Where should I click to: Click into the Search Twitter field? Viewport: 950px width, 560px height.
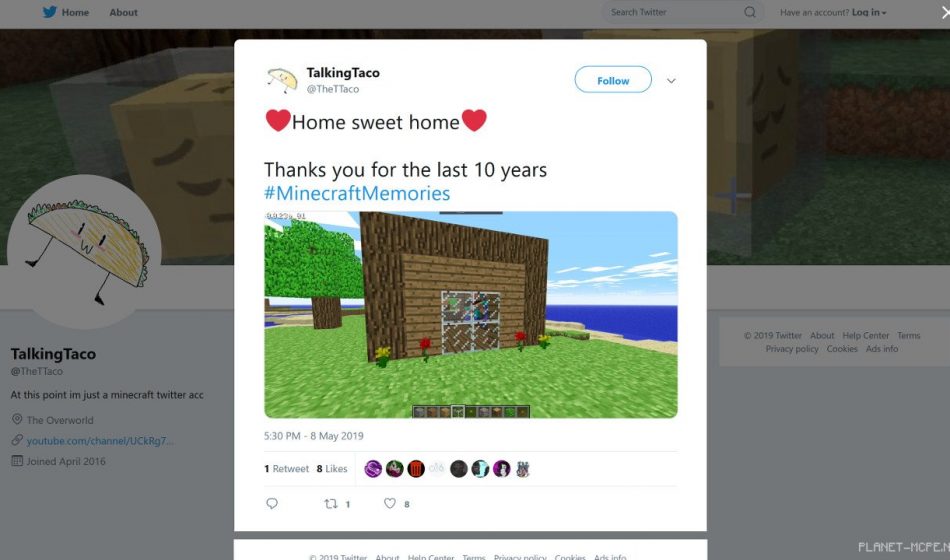[673, 12]
